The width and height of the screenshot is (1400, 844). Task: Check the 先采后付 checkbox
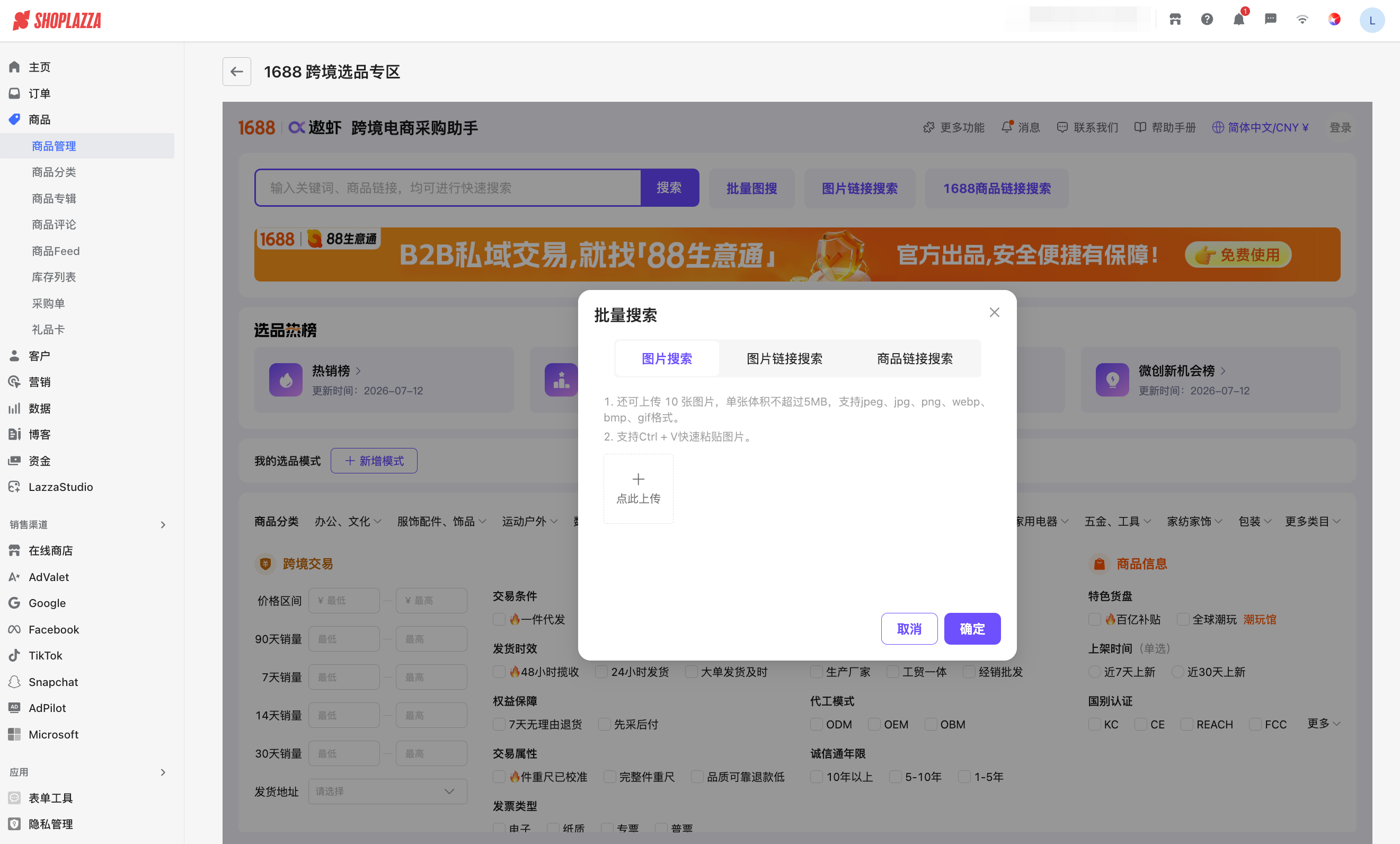pos(605,725)
